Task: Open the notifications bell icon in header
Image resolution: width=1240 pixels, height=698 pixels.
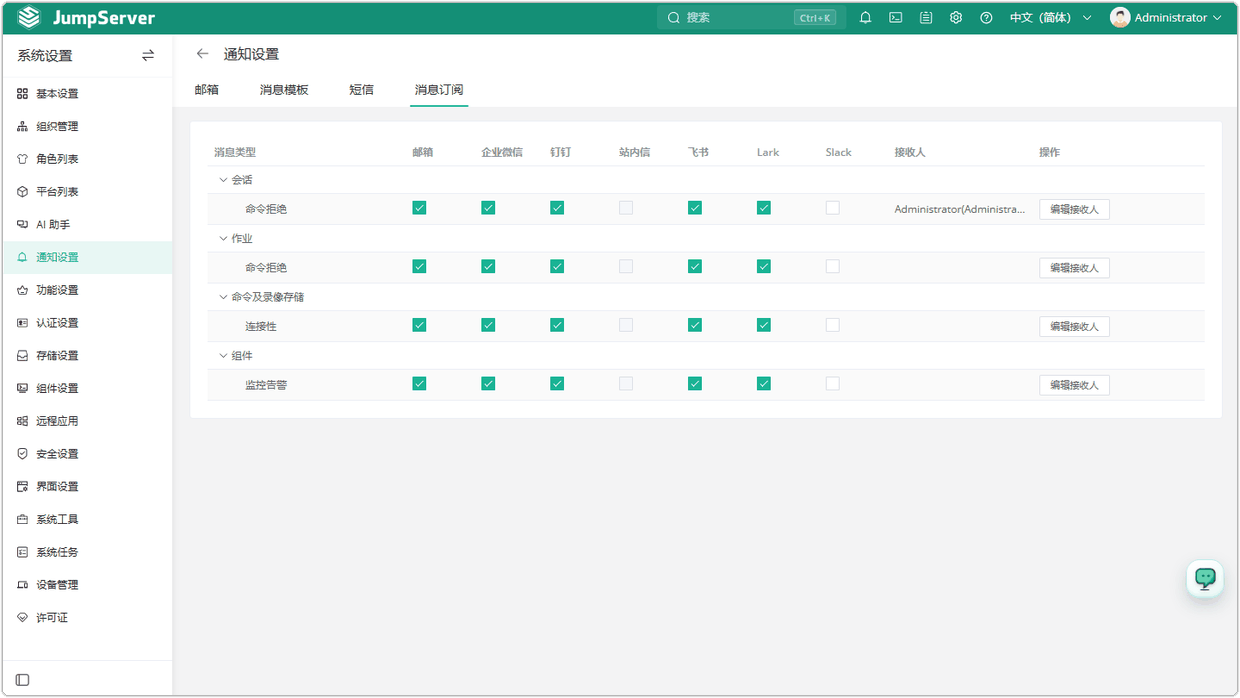Action: tap(866, 18)
